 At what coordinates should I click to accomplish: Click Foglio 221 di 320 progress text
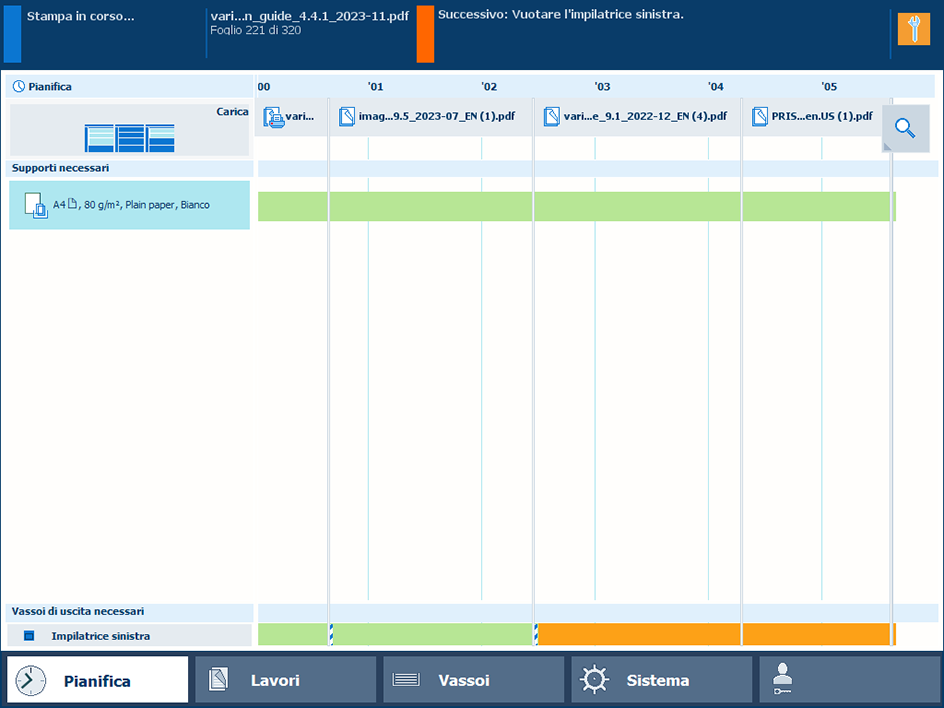click(x=255, y=30)
